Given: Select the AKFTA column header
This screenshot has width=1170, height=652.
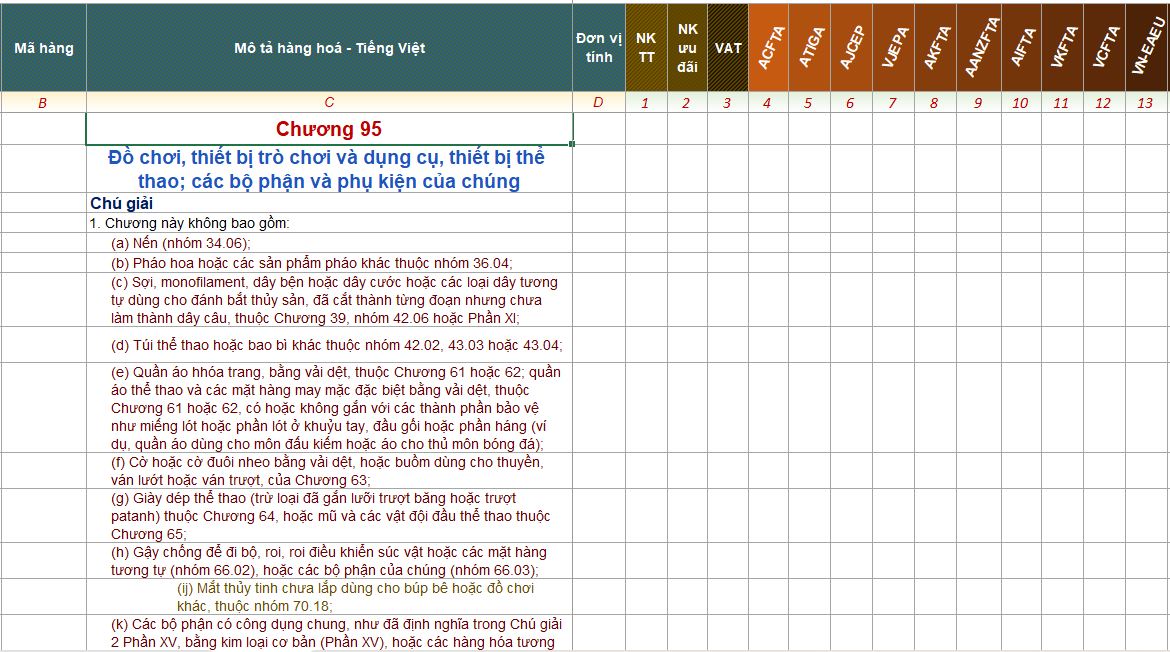Looking at the screenshot, I should pos(935,47).
